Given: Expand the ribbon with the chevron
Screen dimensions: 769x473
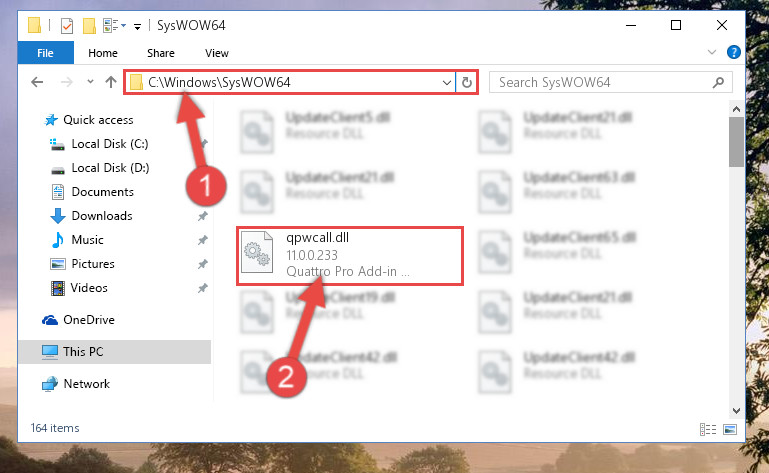Looking at the screenshot, I should pyautogui.click(x=712, y=52).
